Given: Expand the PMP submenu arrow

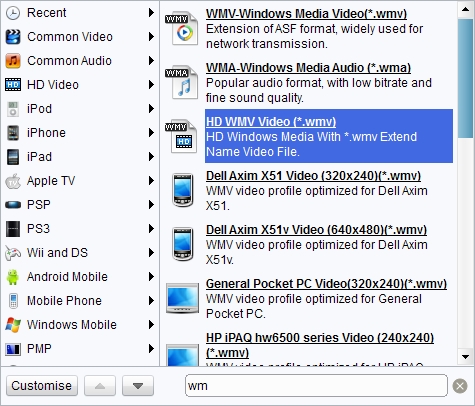Looking at the screenshot, I should [151, 349].
